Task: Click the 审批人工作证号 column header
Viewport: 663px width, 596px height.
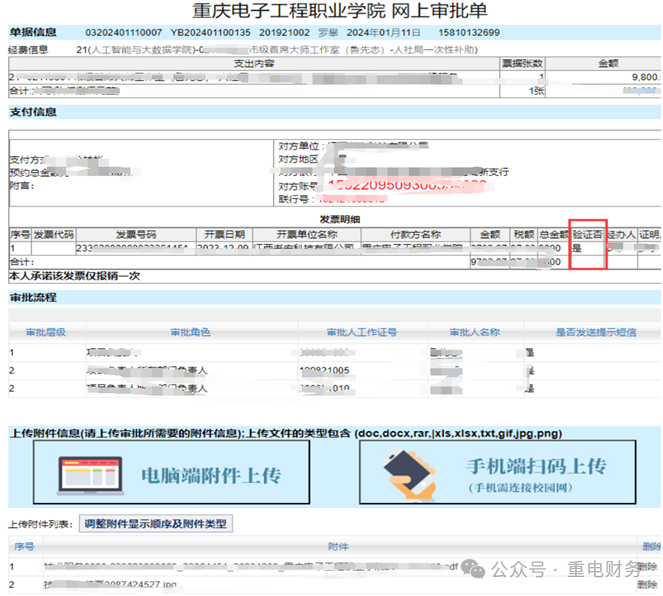Action: tap(361, 333)
